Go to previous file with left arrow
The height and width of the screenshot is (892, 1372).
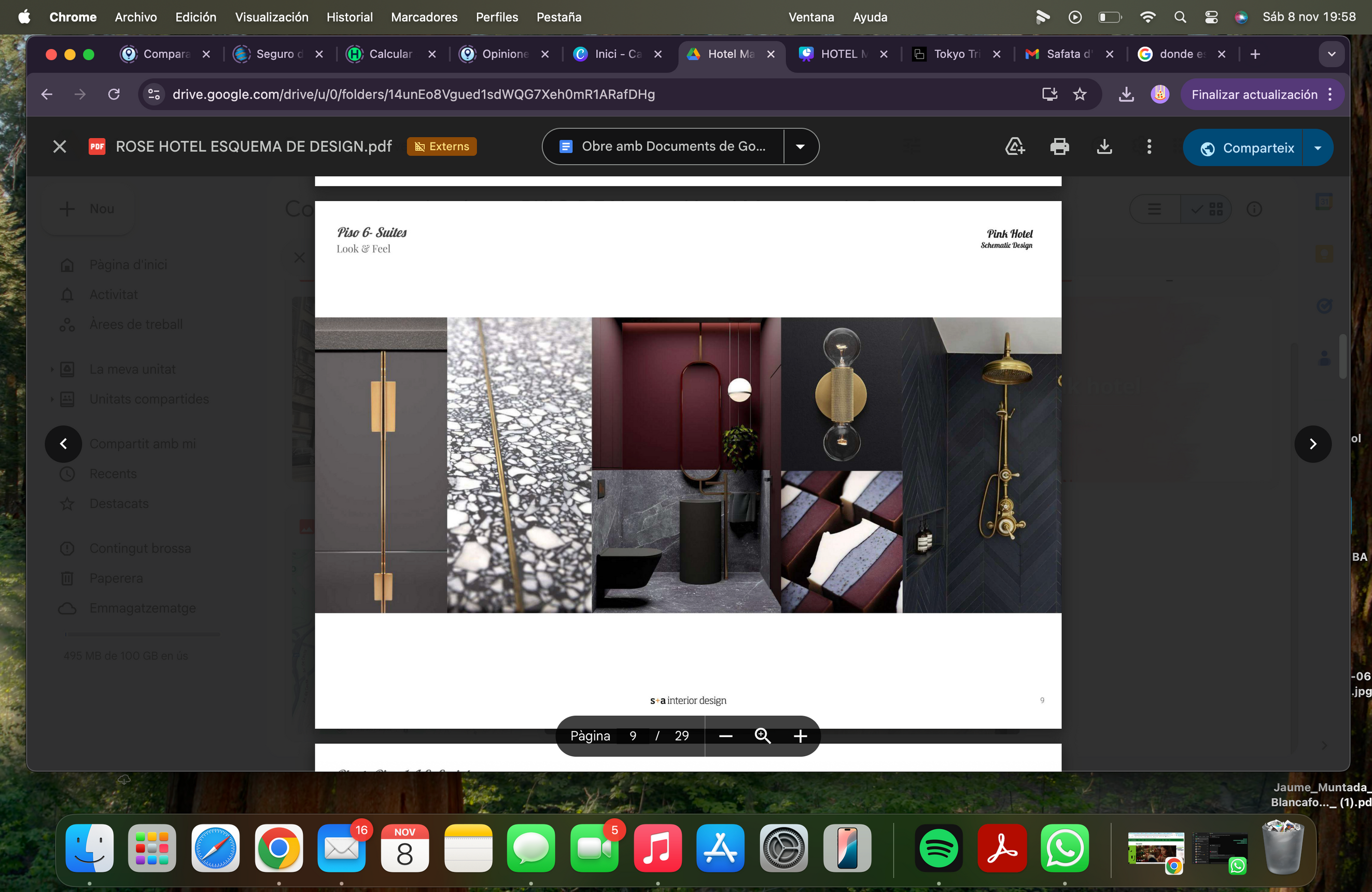tap(63, 444)
